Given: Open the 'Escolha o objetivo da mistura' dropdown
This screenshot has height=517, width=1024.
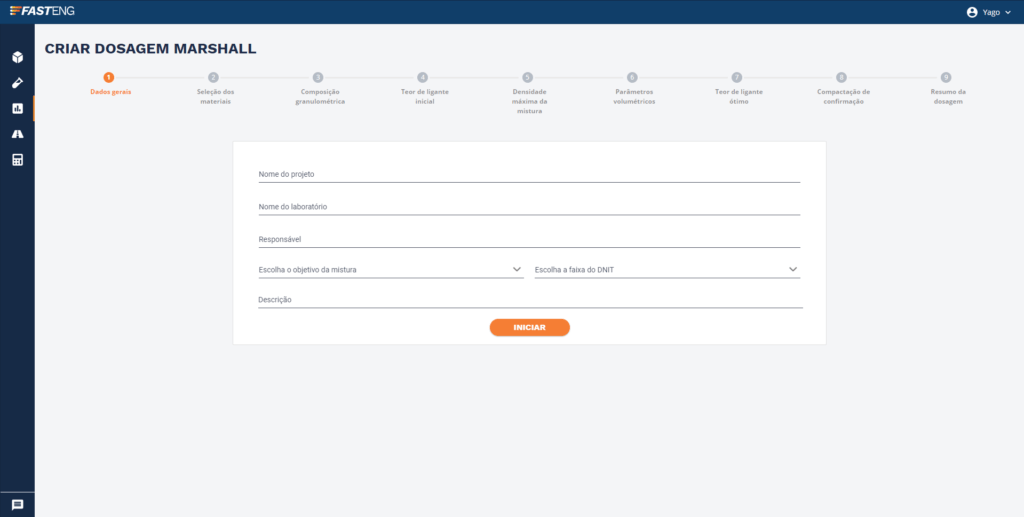Looking at the screenshot, I should (x=390, y=270).
